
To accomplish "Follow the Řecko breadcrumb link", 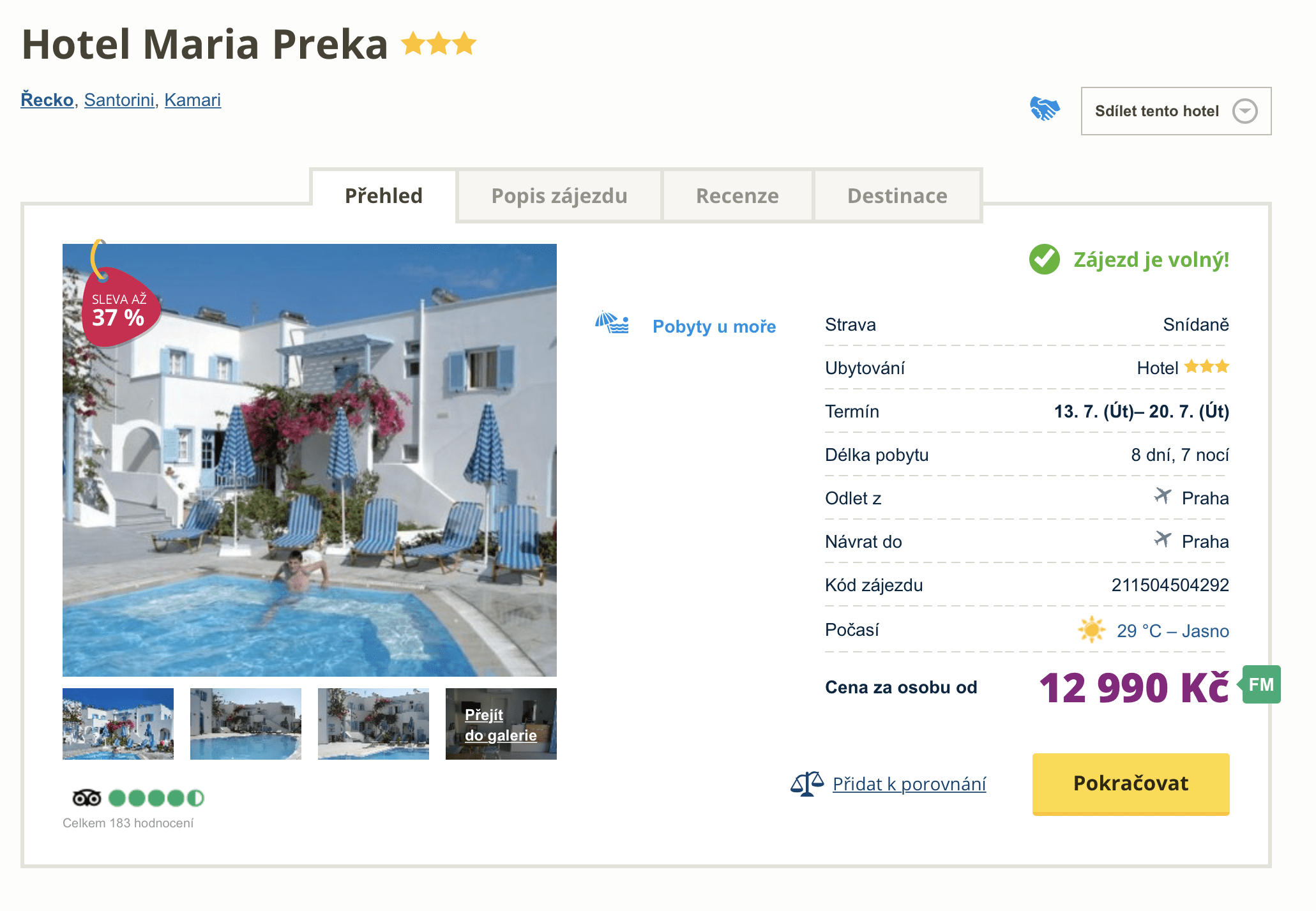I will coord(47,100).
